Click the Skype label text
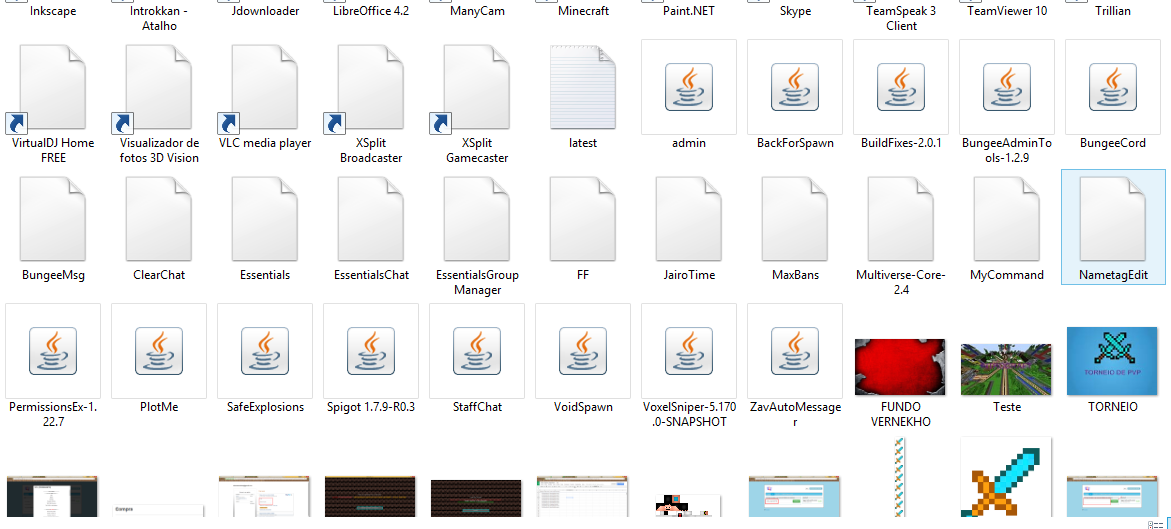The image size is (1171, 529). 795,11
